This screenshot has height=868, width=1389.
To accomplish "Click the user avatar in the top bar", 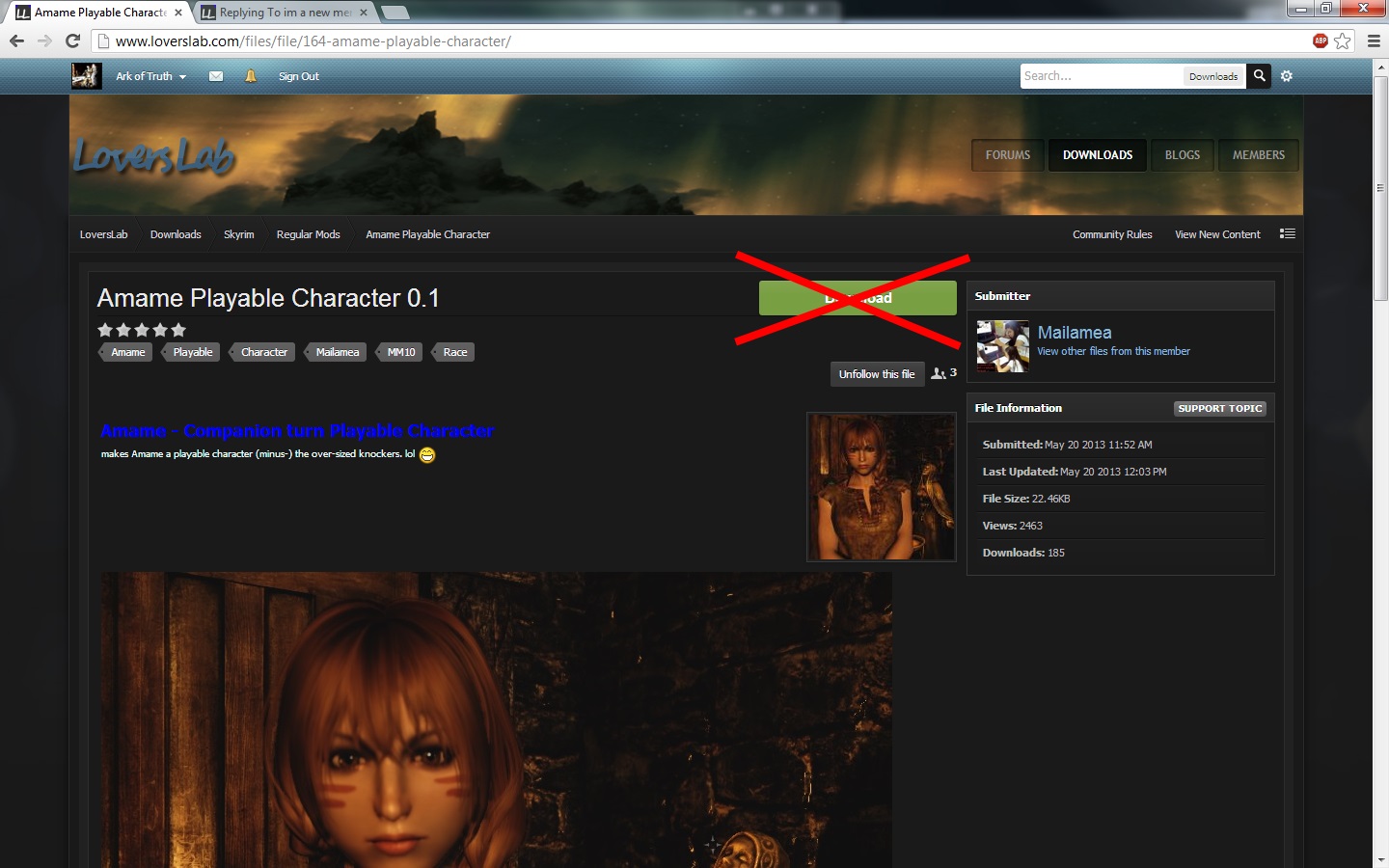I will coord(86,75).
